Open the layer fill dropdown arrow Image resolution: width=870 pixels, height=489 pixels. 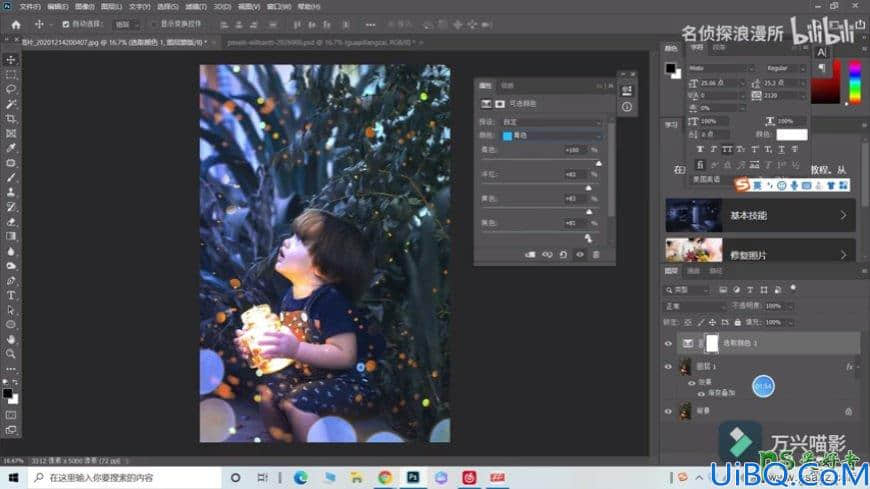[791, 322]
